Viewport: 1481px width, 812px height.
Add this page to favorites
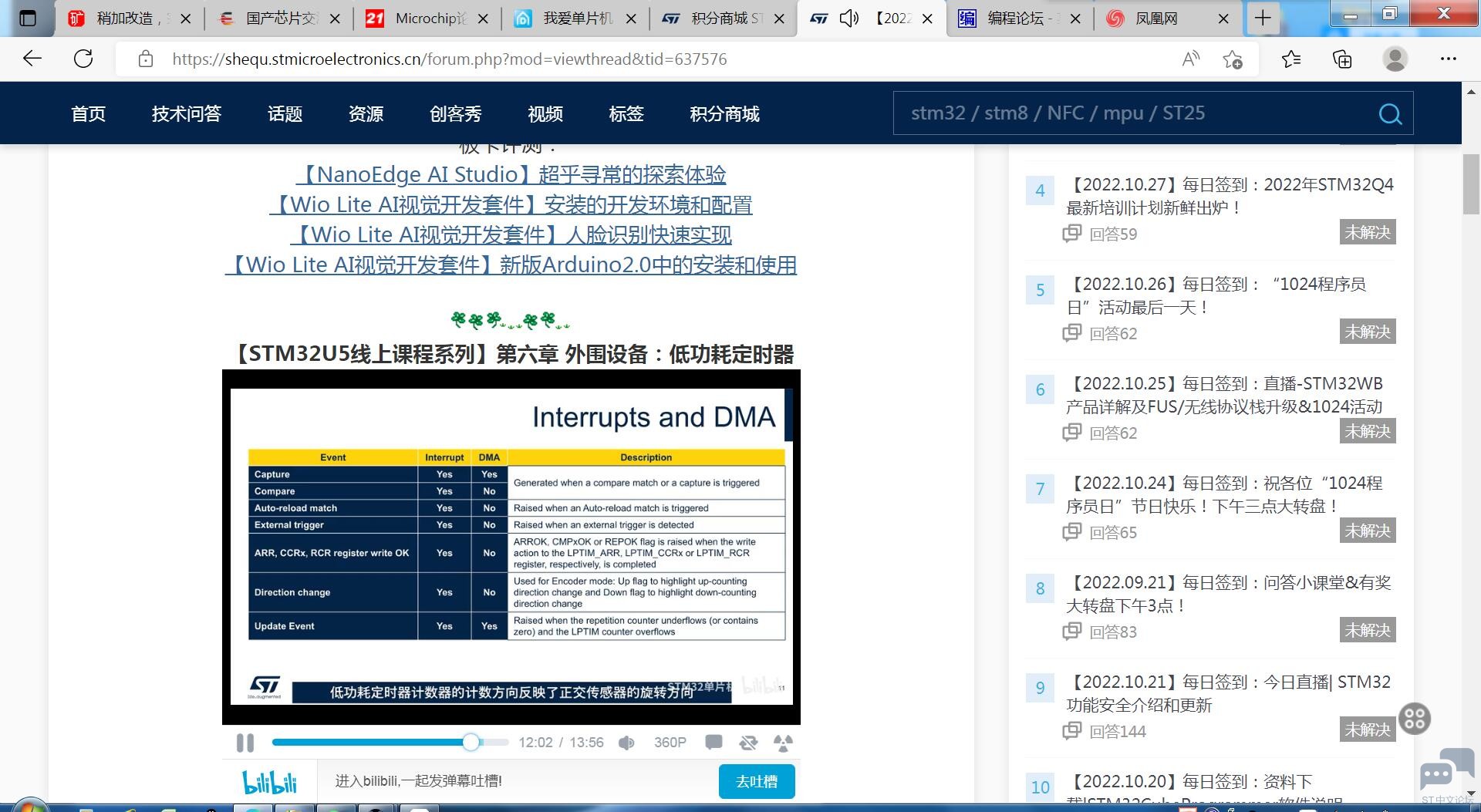1233,59
